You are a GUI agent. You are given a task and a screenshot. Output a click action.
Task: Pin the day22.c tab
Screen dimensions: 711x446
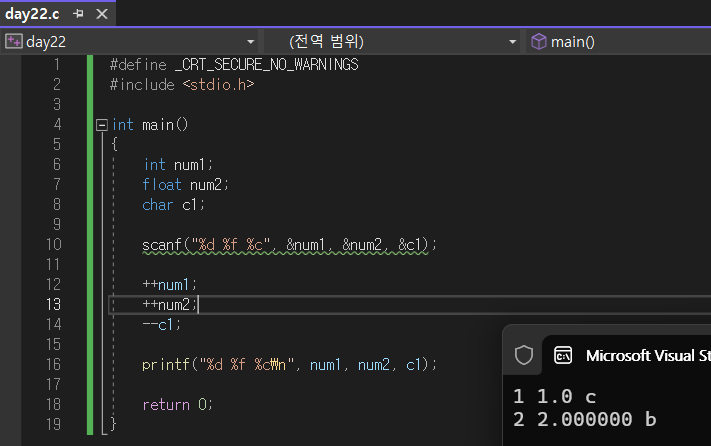(78, 14)
